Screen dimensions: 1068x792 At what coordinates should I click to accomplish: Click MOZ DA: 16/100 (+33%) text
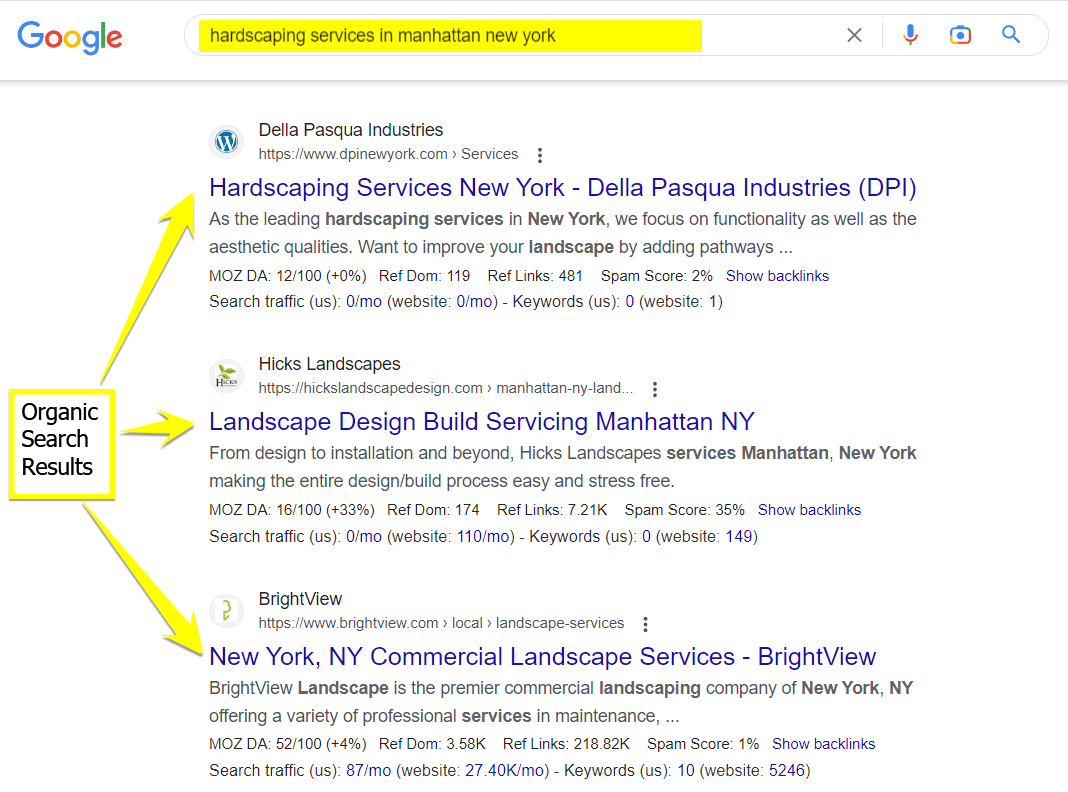[x=292, y=510]
